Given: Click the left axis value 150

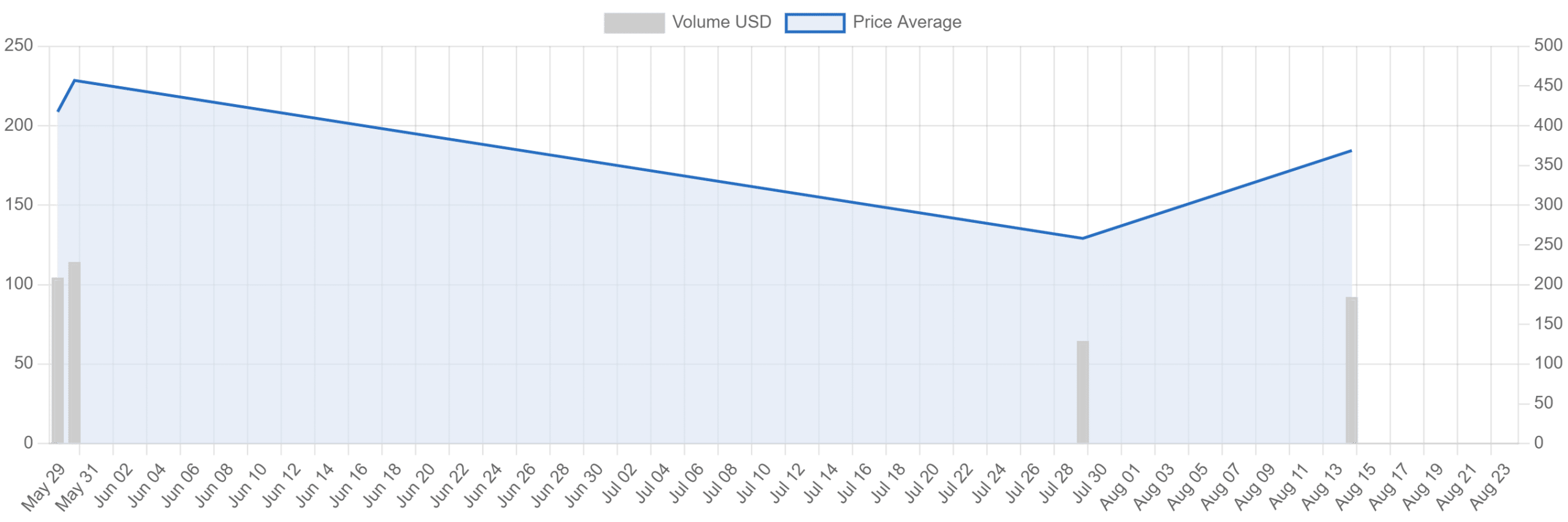Looking at the screenshot, I should point(19,204).
